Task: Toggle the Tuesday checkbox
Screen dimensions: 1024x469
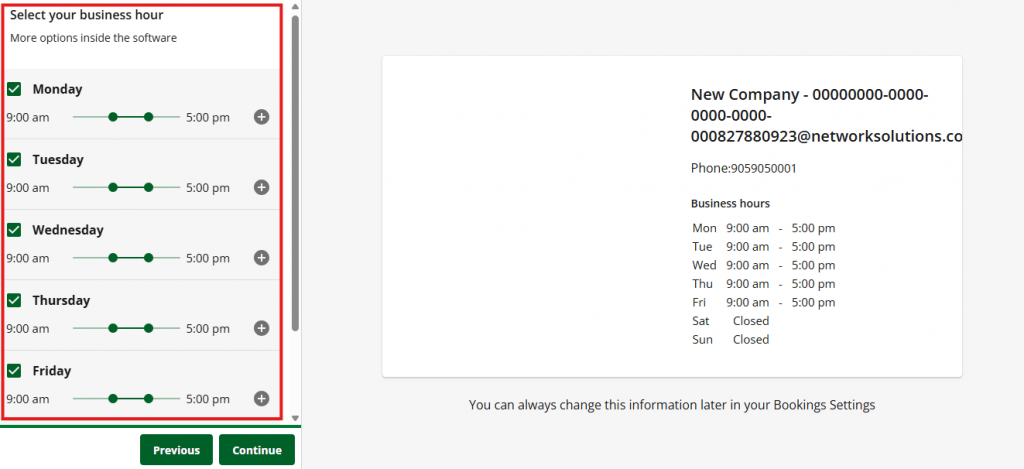Action: [15, 159]
